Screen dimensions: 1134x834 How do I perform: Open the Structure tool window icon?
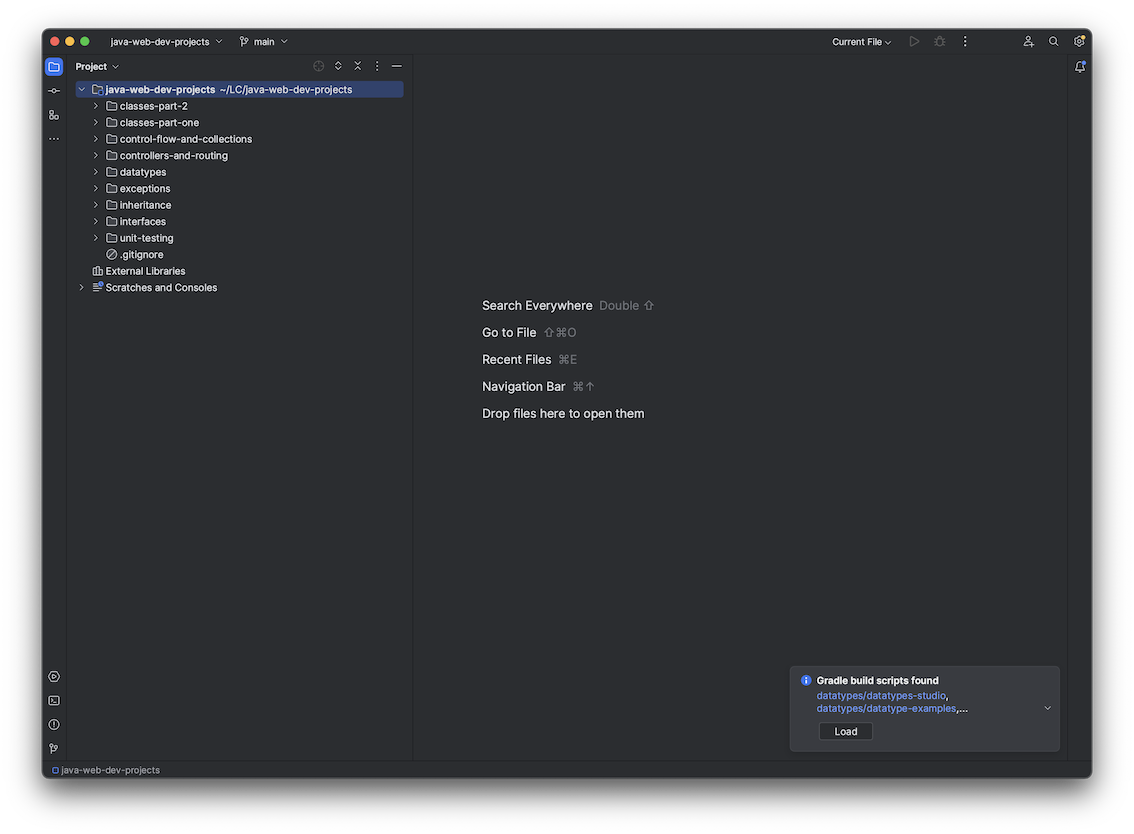tap(54, 115)
